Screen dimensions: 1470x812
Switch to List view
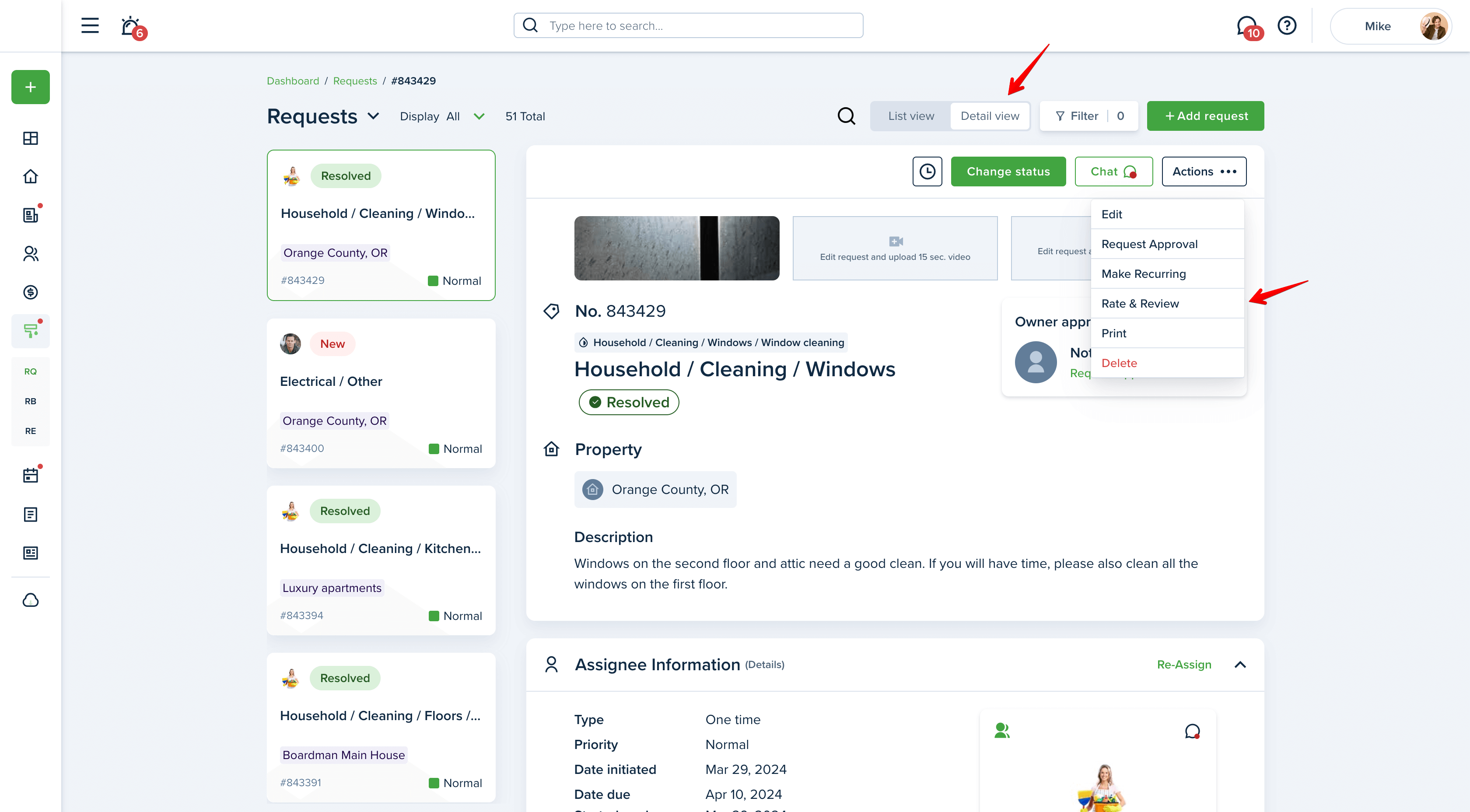(911, 116)
